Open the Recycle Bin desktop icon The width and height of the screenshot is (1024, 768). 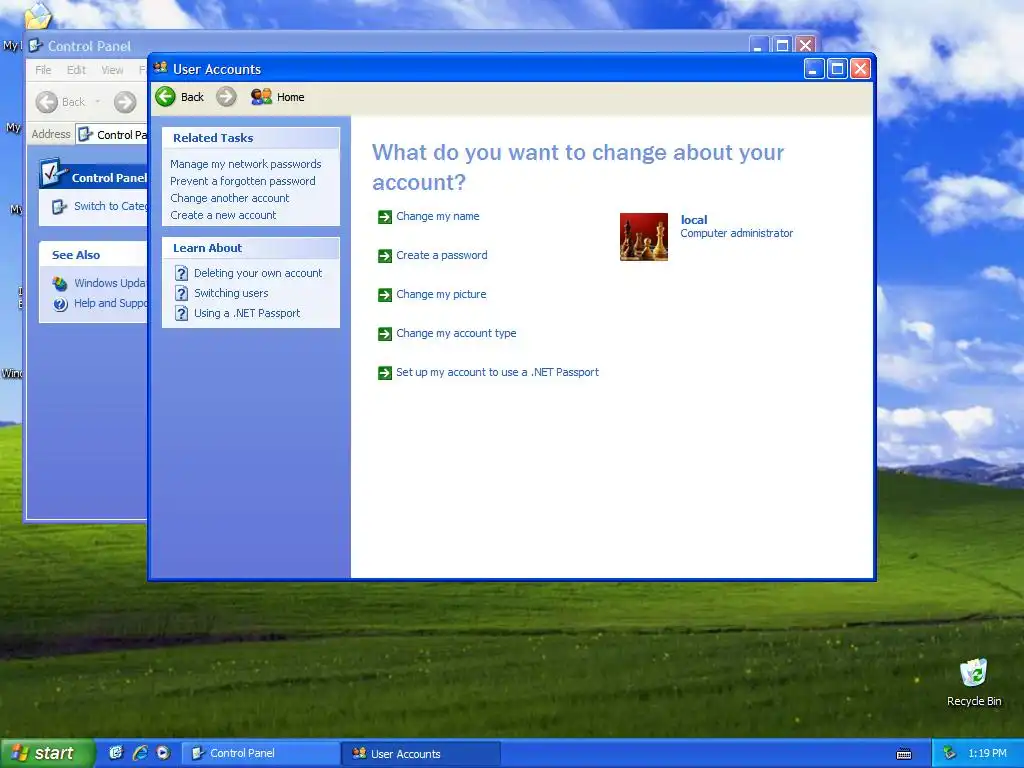[974, 682]
